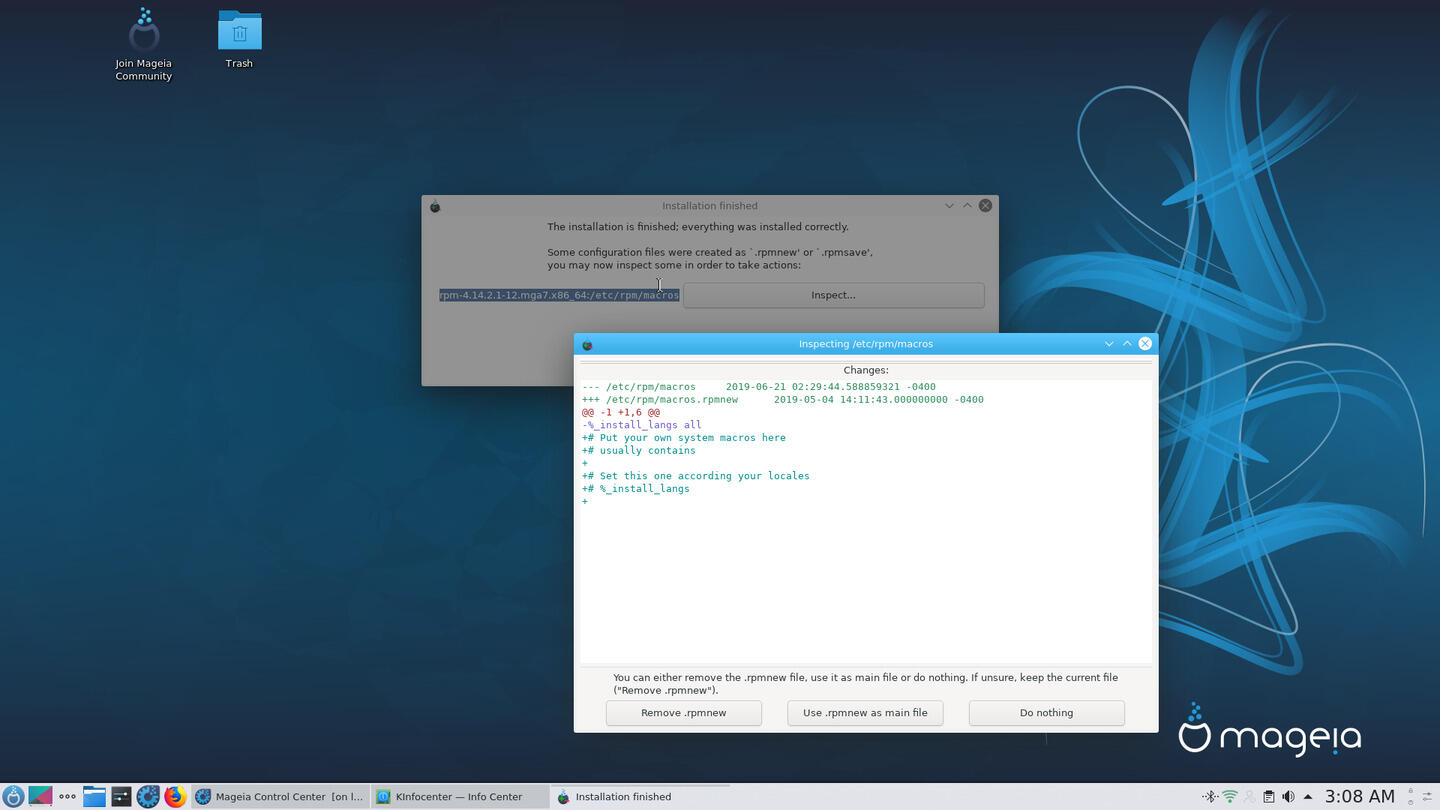The width and height of the screenshot is (1440, 810).
Task: Close the Installation finished window
Action: point(985,206)
